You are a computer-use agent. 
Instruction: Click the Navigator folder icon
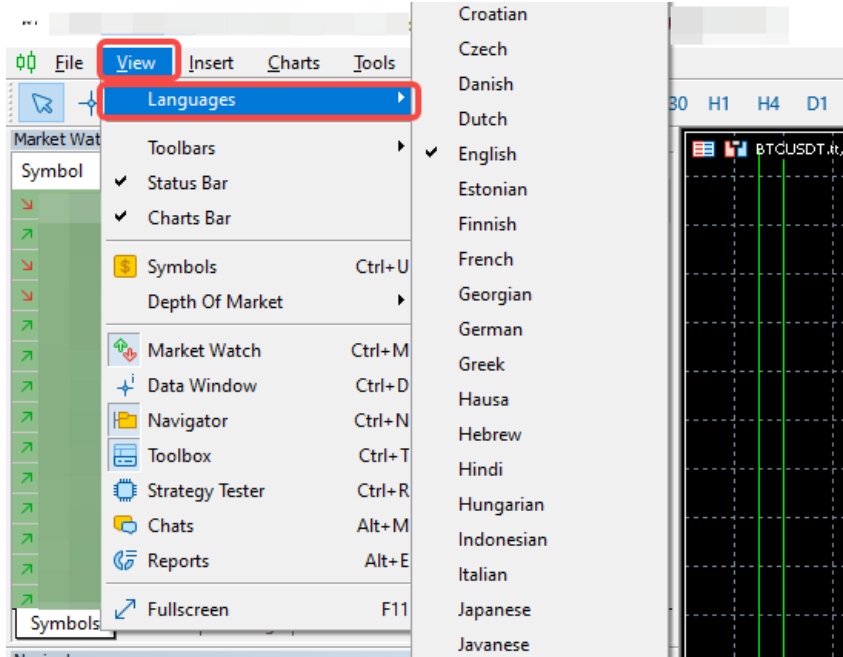[125, 421]
